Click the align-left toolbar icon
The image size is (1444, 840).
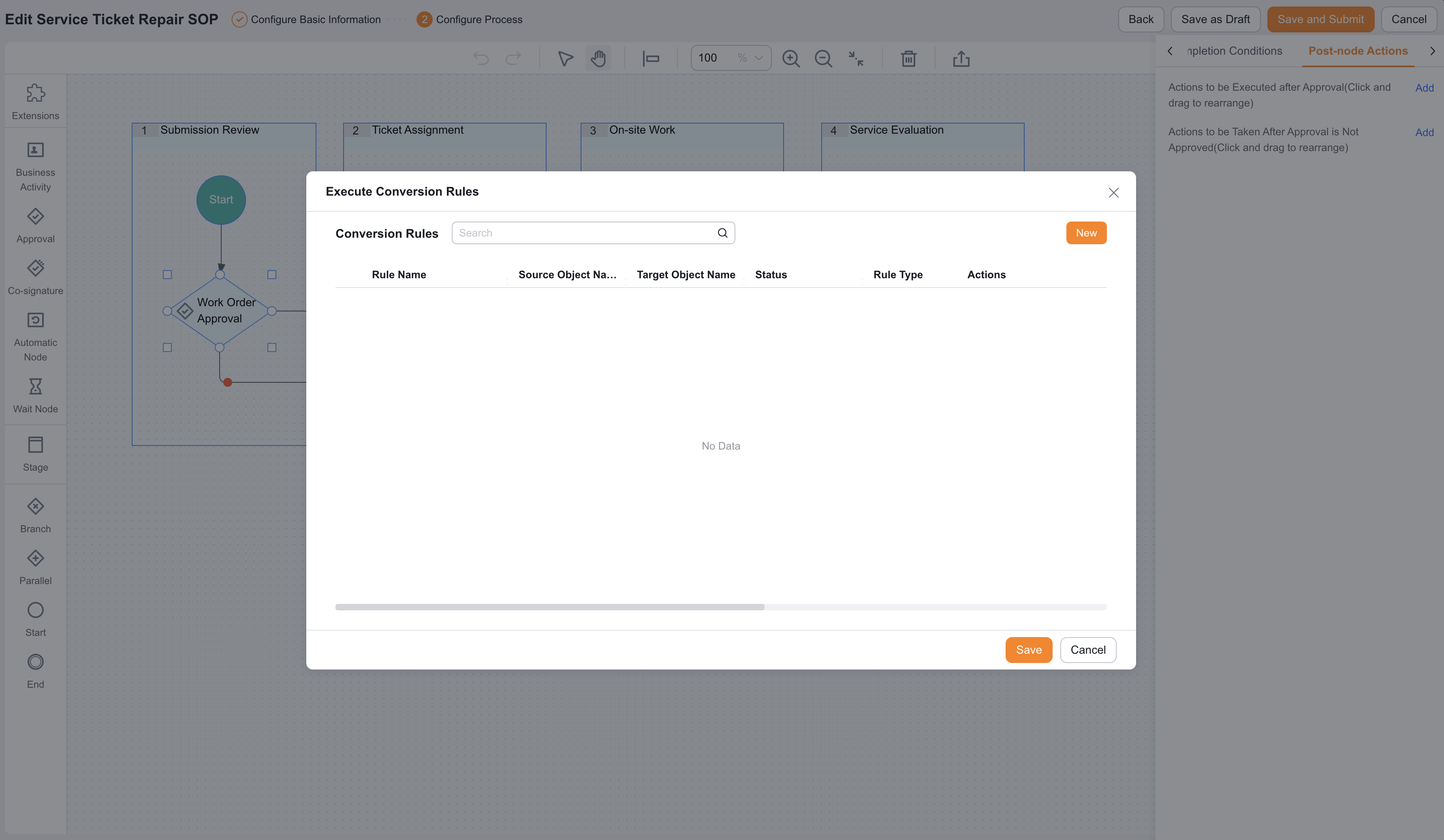pos(651,58)
